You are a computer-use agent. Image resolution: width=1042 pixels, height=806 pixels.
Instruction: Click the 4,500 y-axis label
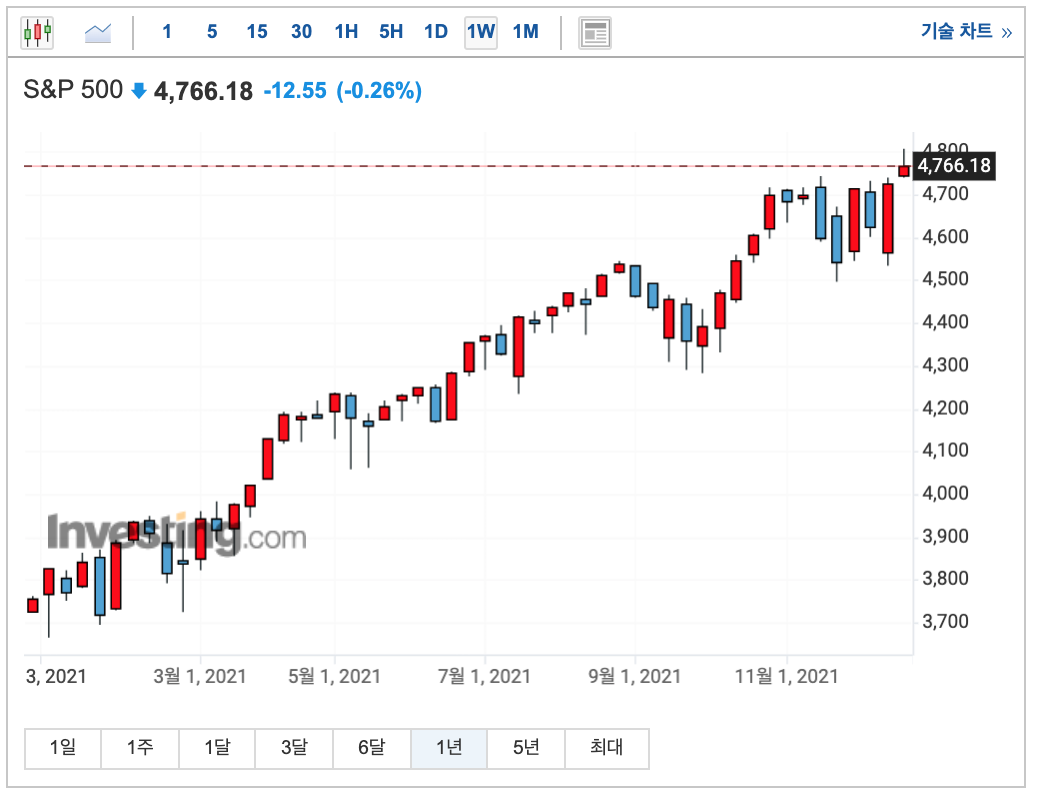[x=945, y=279]
